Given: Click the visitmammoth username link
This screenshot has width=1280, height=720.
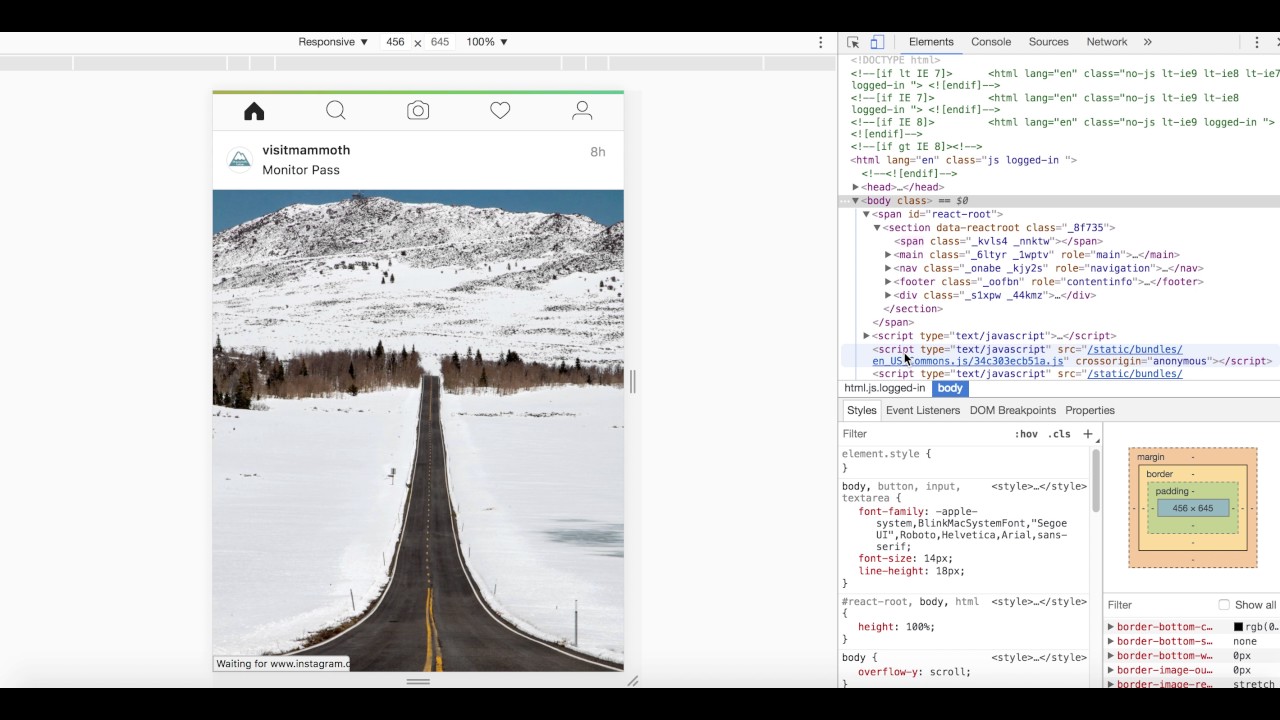Looking at the screenshot, I should point(306,150).
